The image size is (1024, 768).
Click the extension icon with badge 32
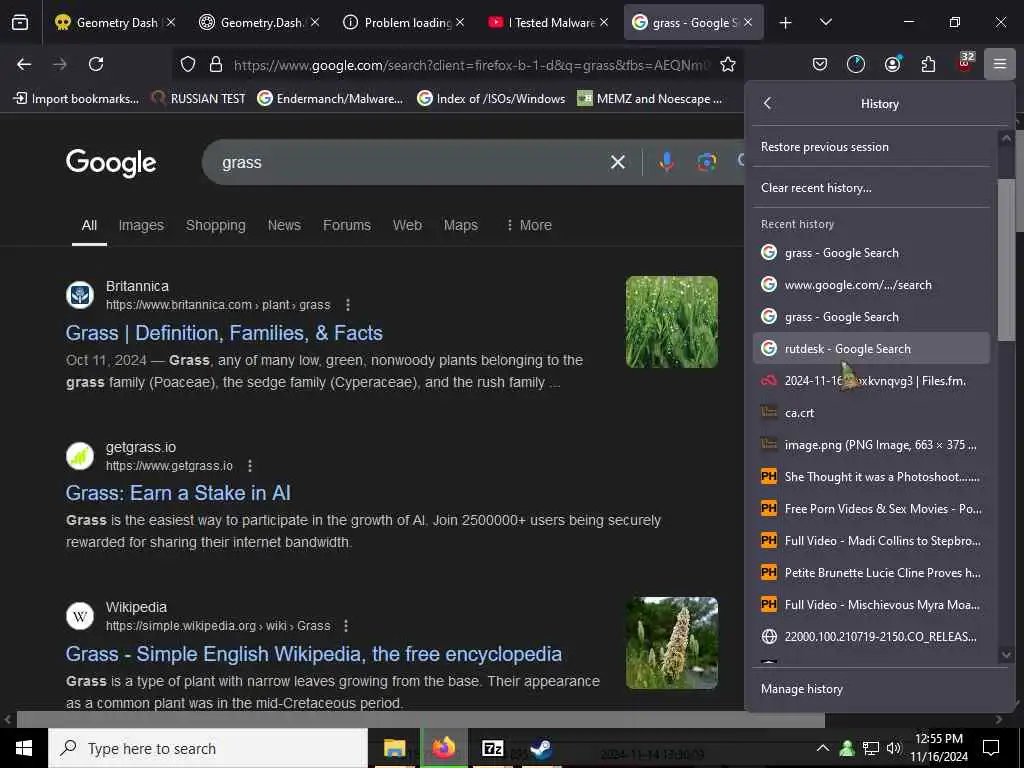[x=965, y=63]
